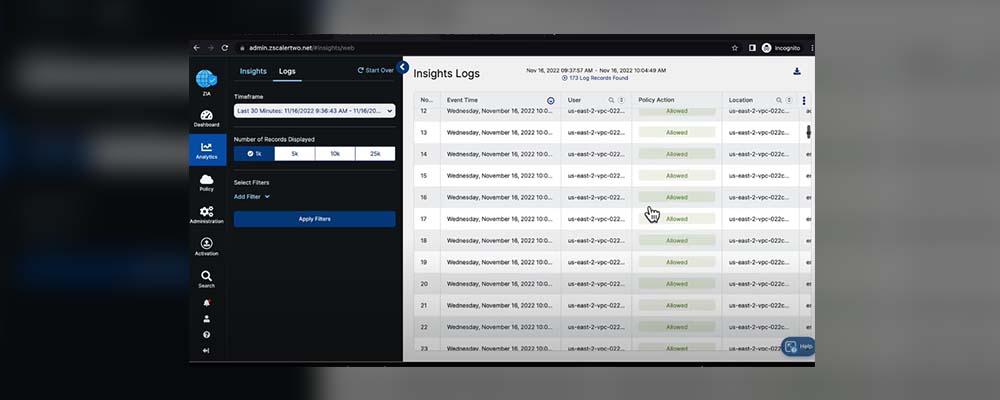The height and width of the screenshot is (400, 1000).
Task: Select 1k records displayed
Action: 254,154
